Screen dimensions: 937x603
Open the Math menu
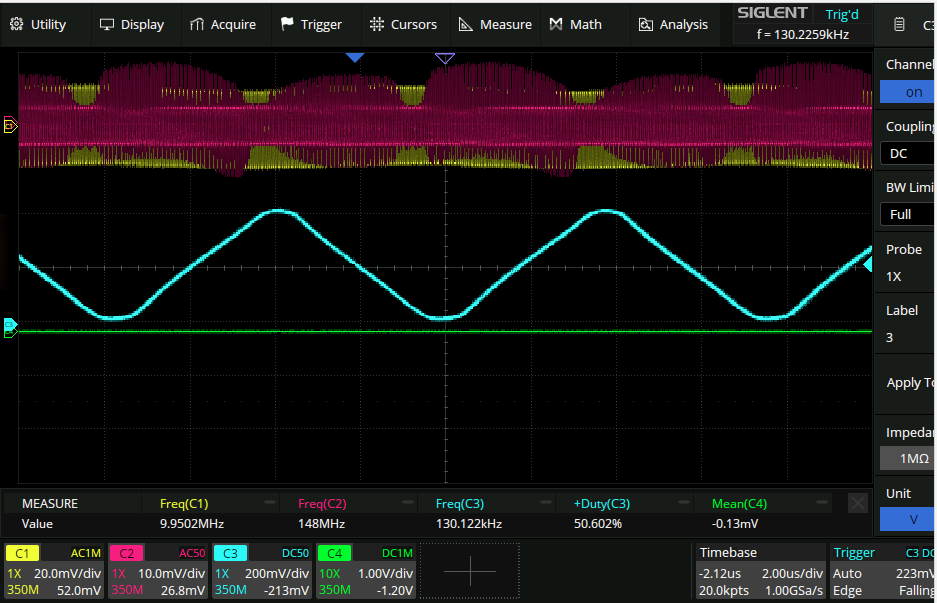coord(576,24)
